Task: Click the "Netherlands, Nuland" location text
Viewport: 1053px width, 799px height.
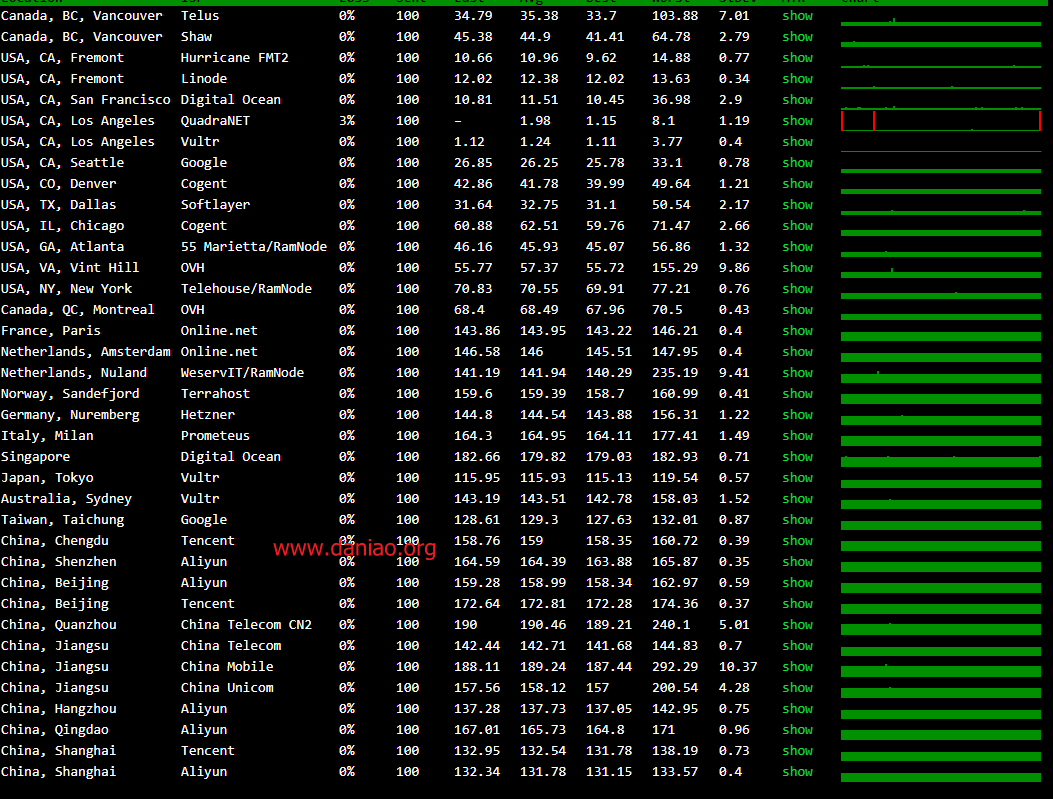Action: coord(74,372)
